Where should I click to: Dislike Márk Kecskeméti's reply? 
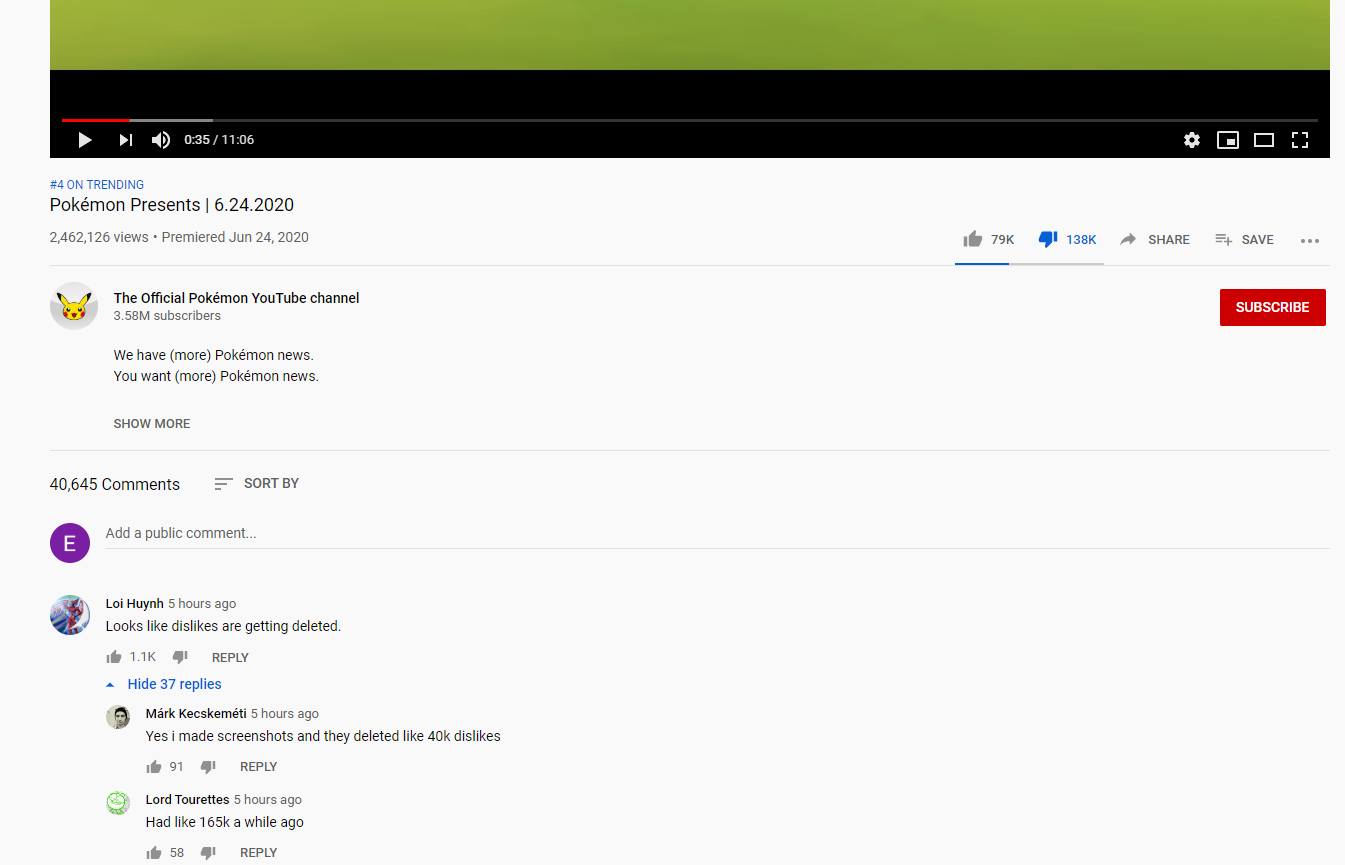pyautogui.click(x=208, y=767)
